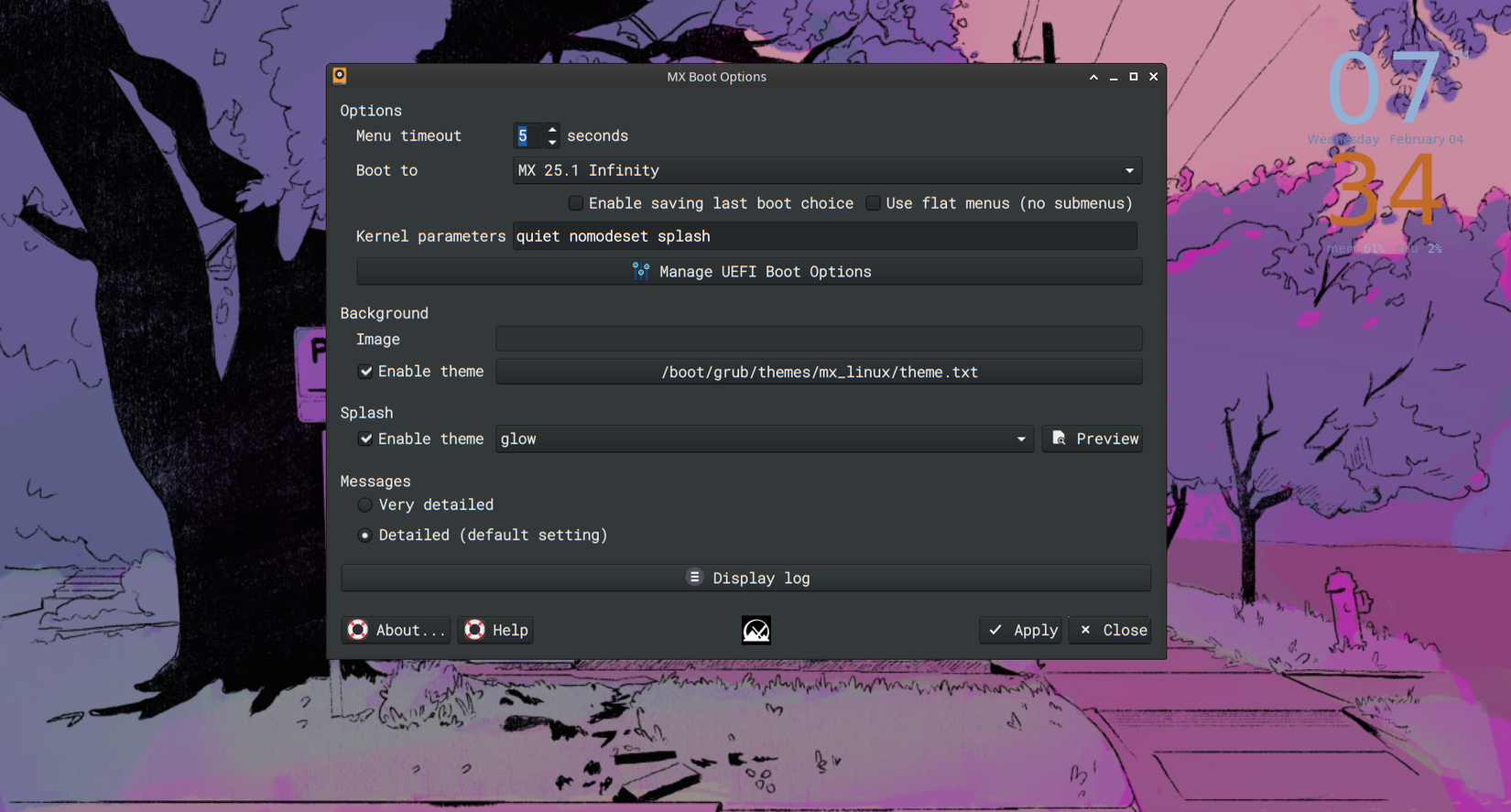Click the Close button at bottom
Viewport: 1511px width, 812px height.
[x=1110, y=630]
